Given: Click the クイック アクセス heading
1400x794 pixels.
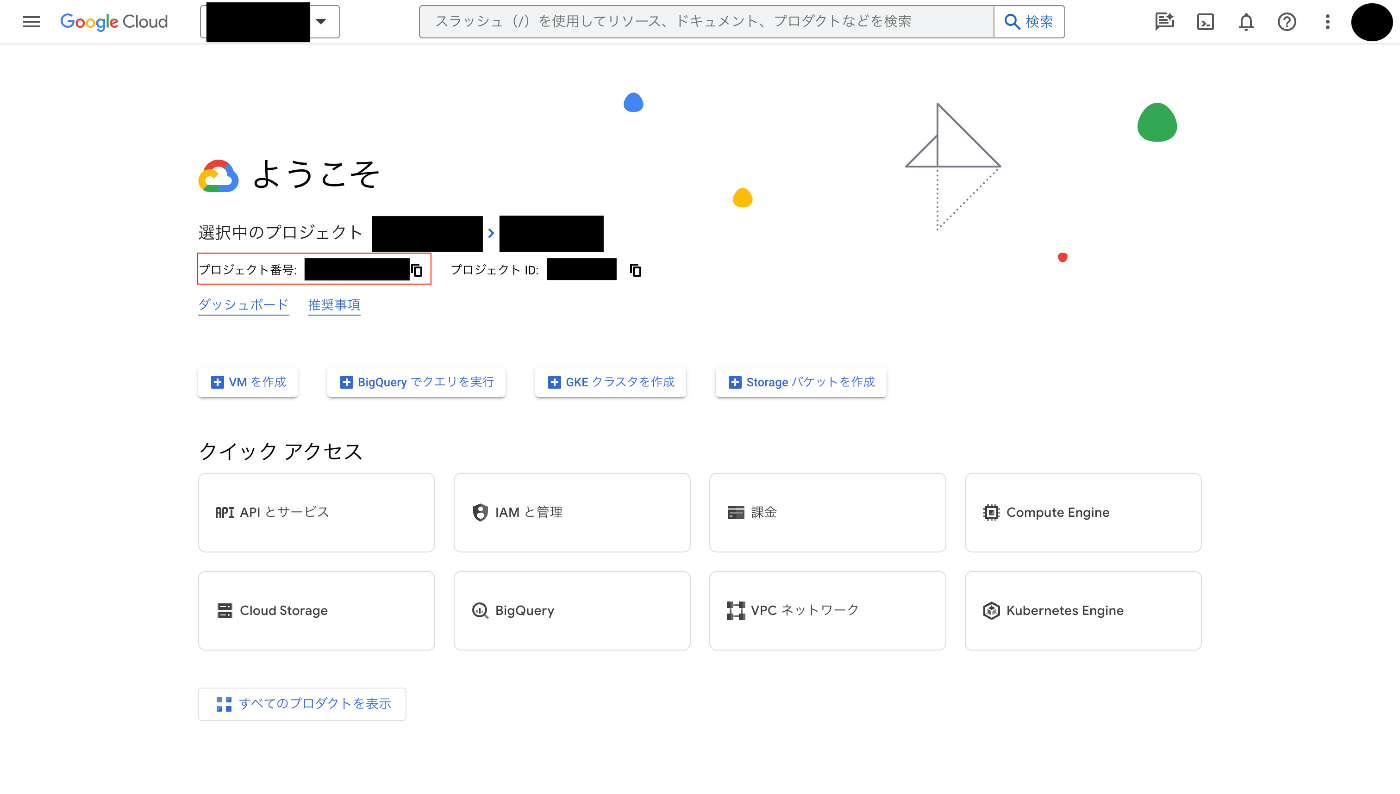Looking at the screenshot, I should pyautogui.click(x=281, y=451).
